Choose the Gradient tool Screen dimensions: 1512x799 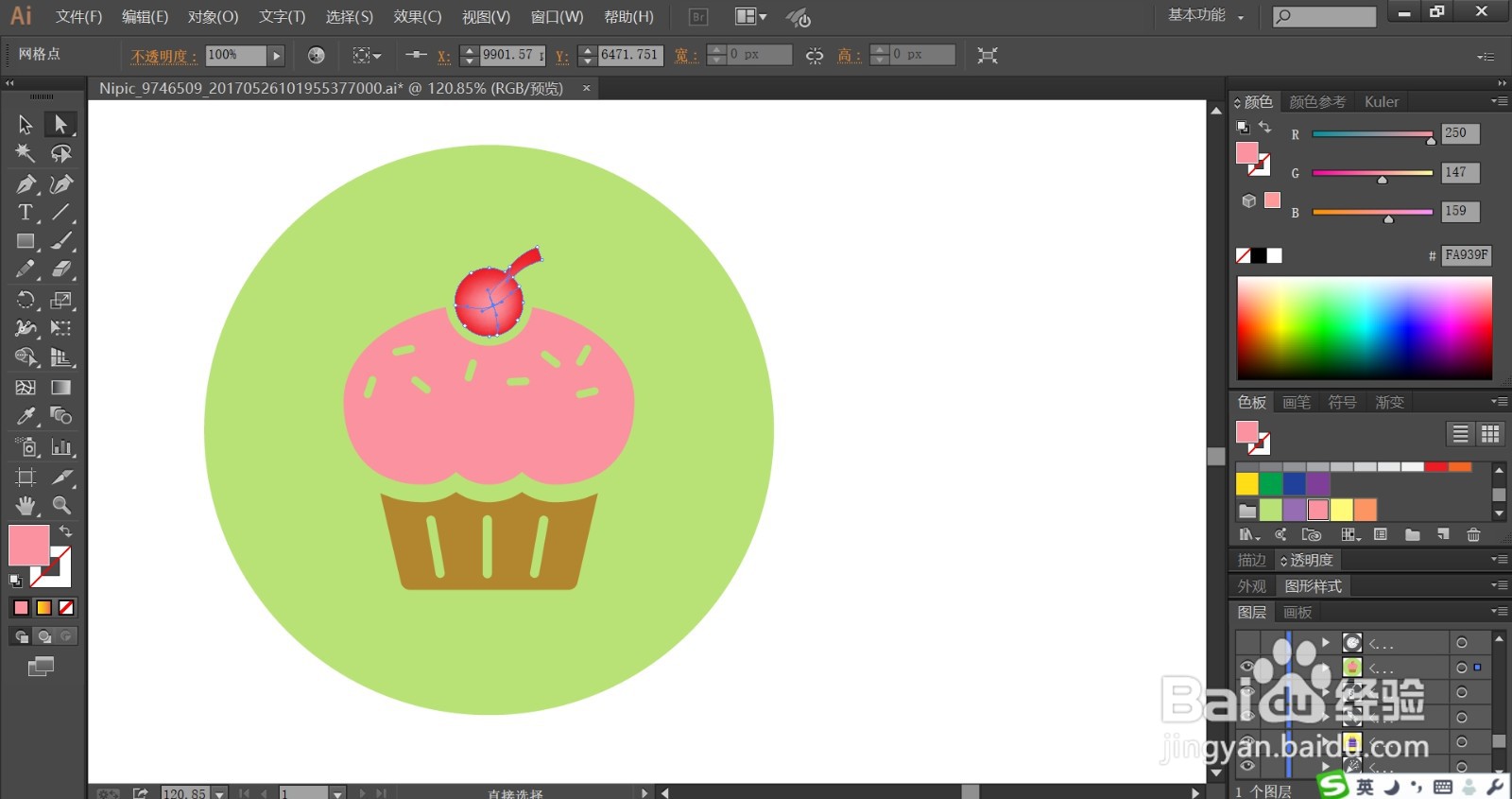pyautogui.click(x=60, y=388)
